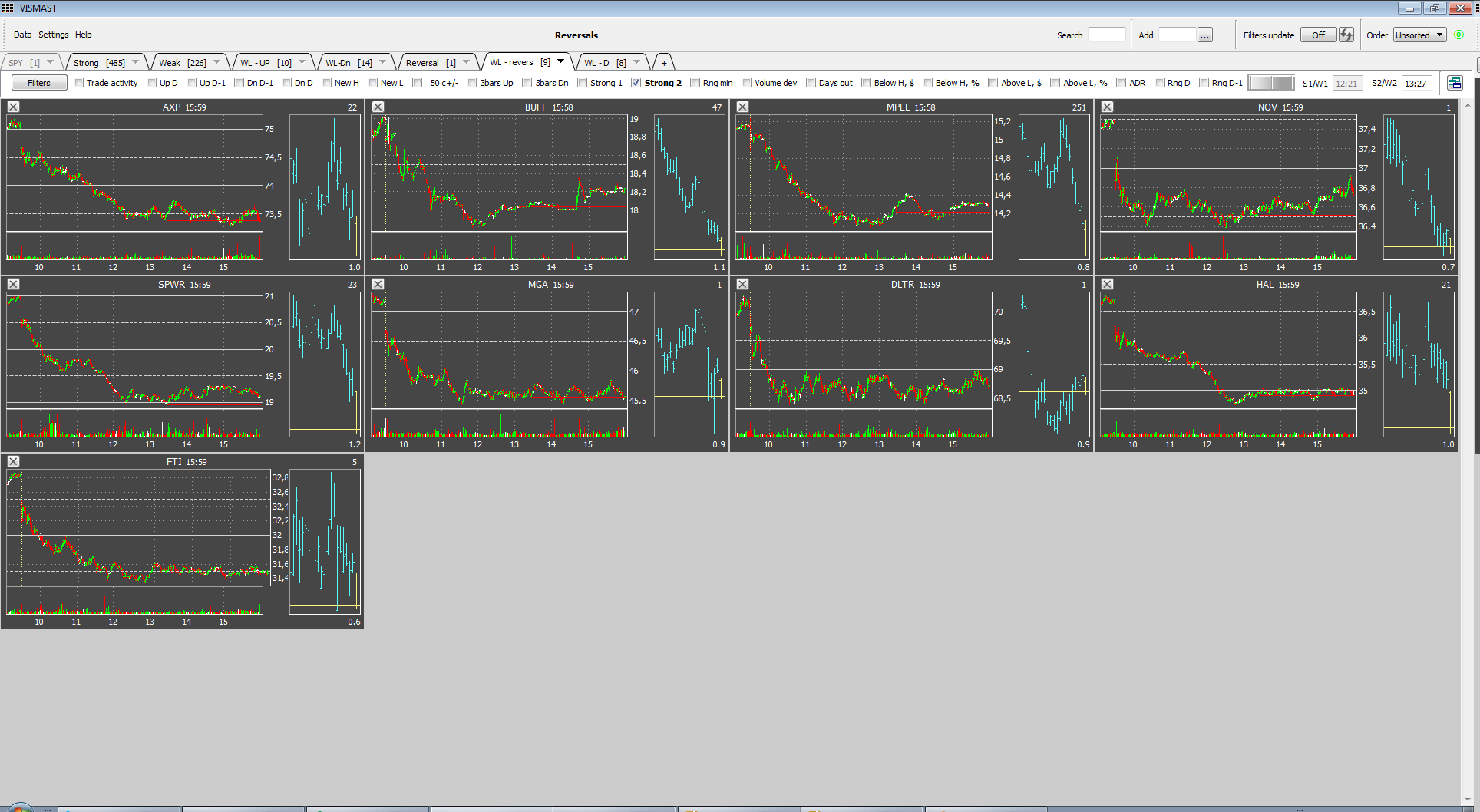Close the MPEL chart panel
The image size is (1480, 812).
(742, 107)
